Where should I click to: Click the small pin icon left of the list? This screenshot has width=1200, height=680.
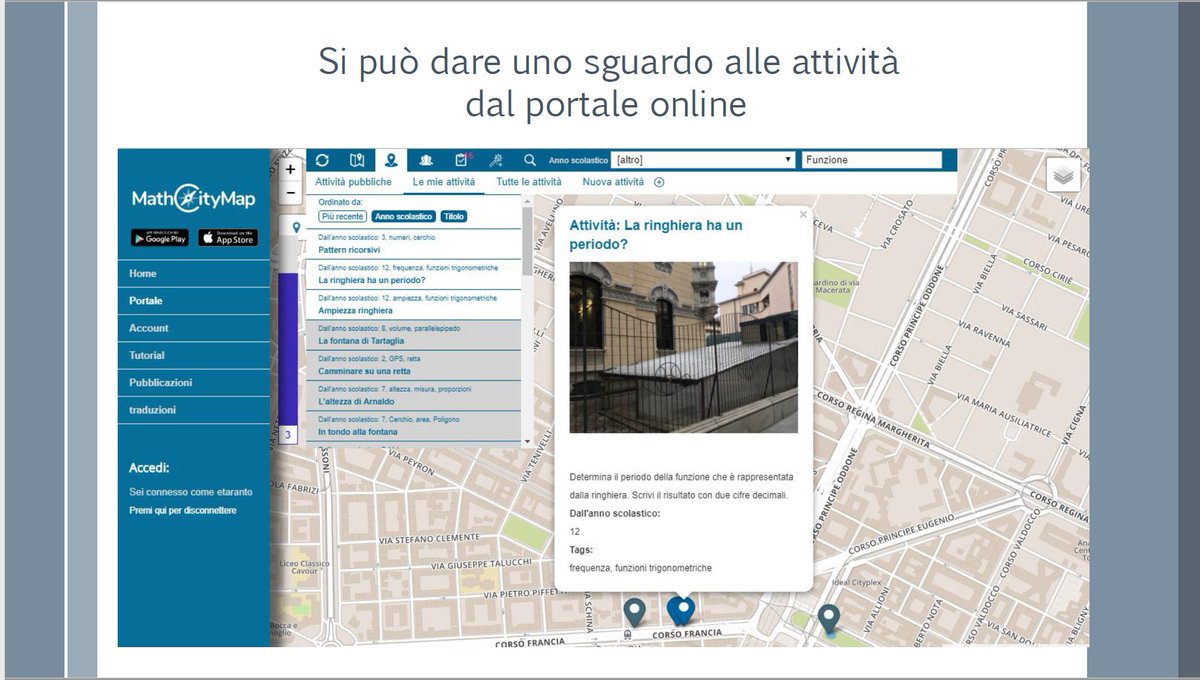coord(296,228)
